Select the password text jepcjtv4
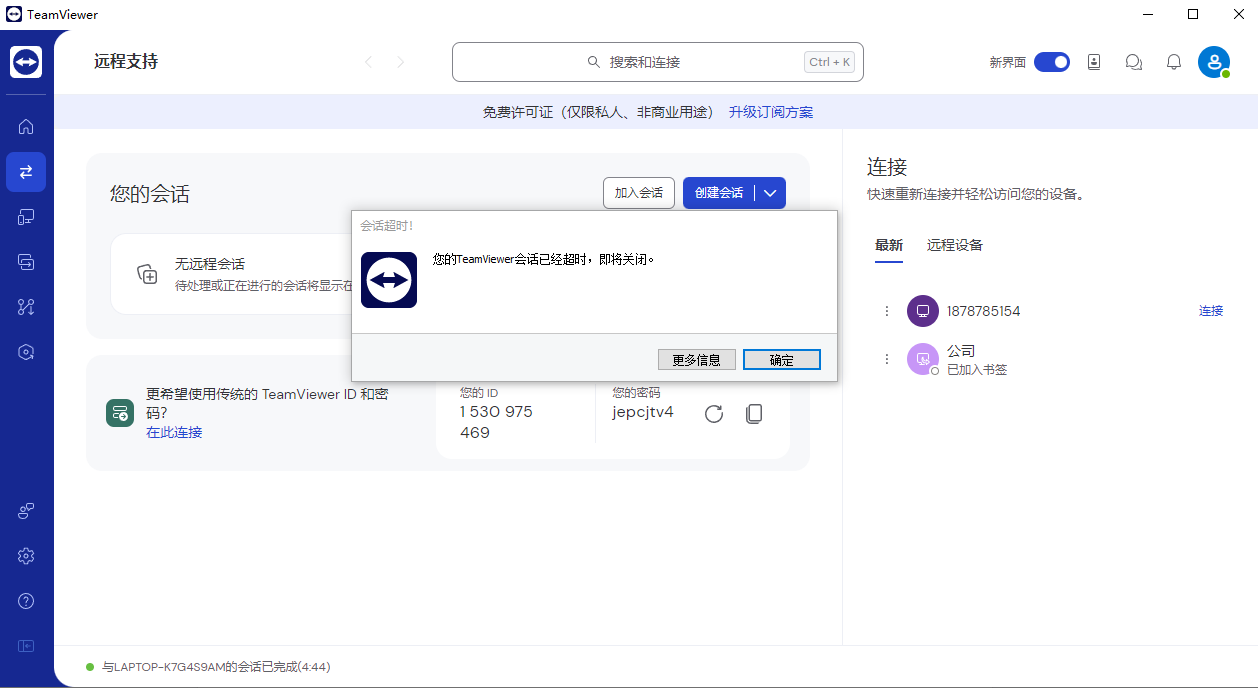The image size is (1258, 688). [643, 412]
